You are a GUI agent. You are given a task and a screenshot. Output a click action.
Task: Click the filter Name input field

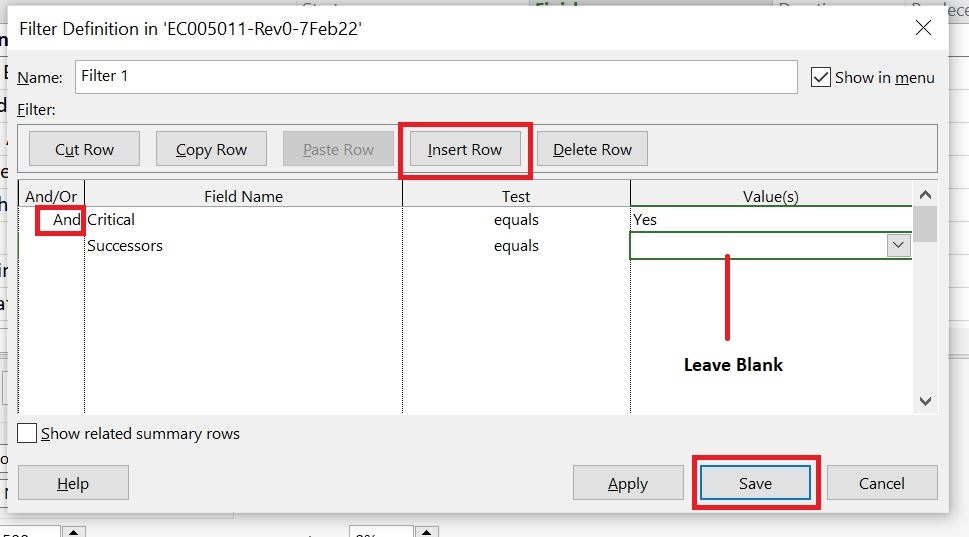pyautogui.click(x=436, y=77)
